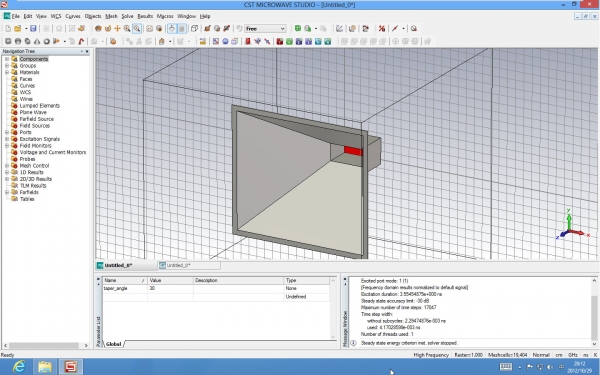The width and height of the screenshot is (600, 375).
Task: Click the Reset view icon
Action: click(x=150, y=29)
